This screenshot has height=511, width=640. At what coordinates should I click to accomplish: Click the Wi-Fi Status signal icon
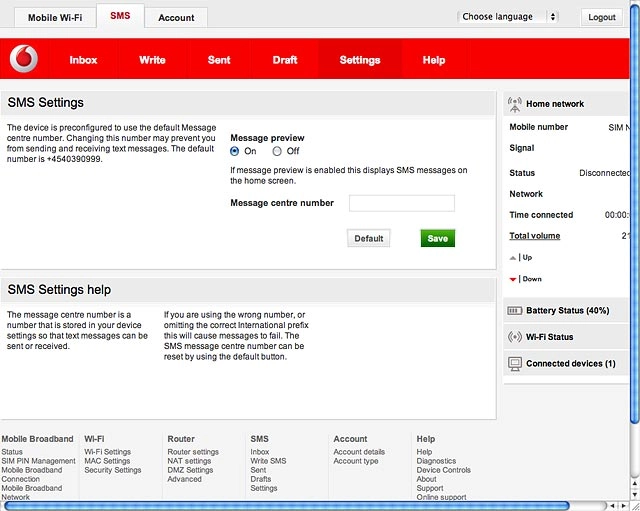pos(515,337)
